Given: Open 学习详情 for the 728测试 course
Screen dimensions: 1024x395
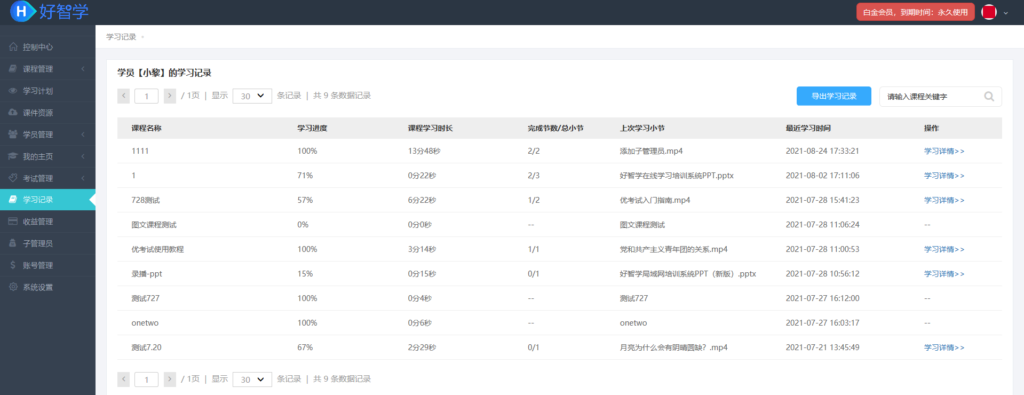Looking at the screenshot, I should (944, 200).
